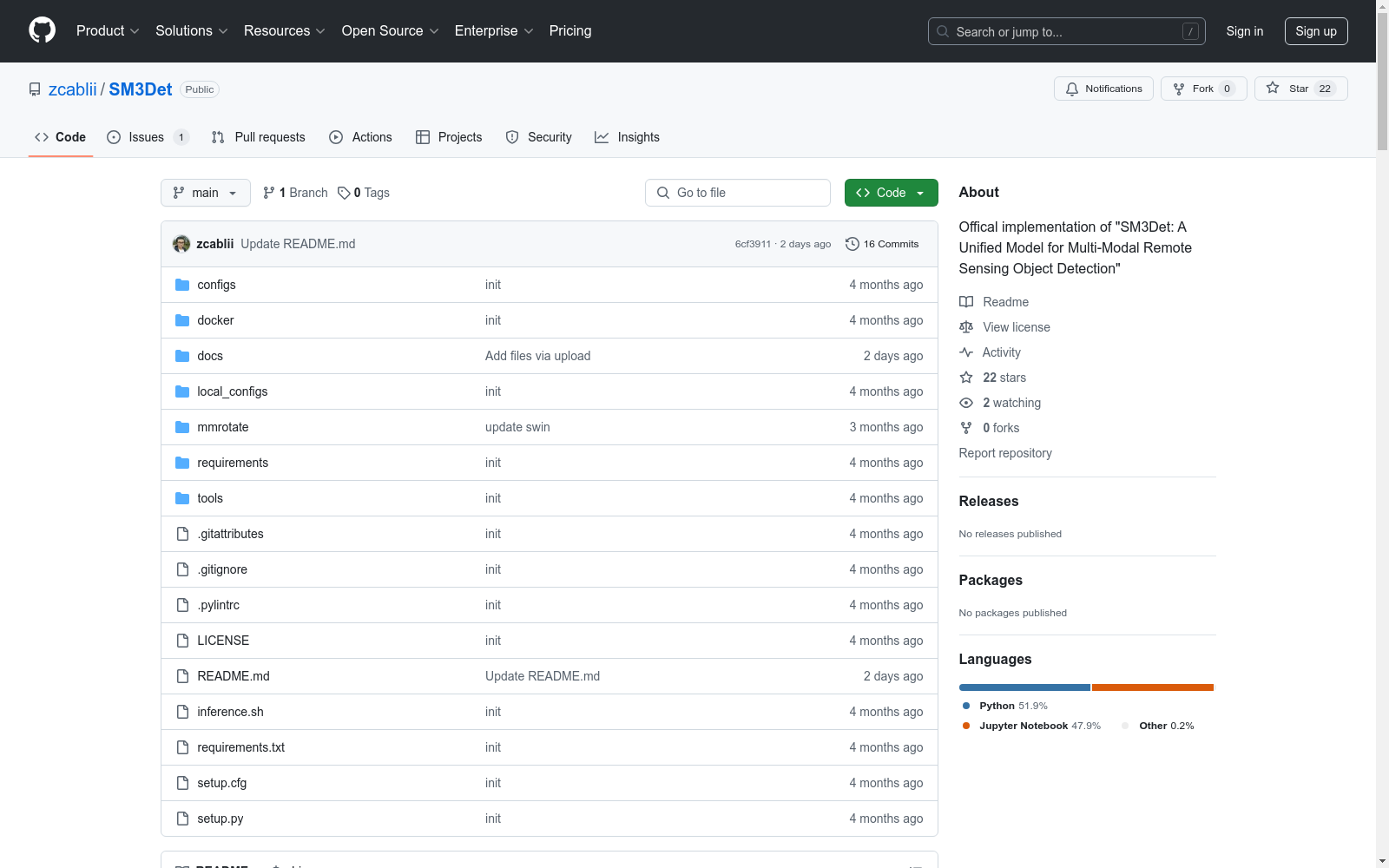Open the green Code dropdown button
Image resolution: width=1389 pixels, height=868 pixels.
[x=891, y=193]
